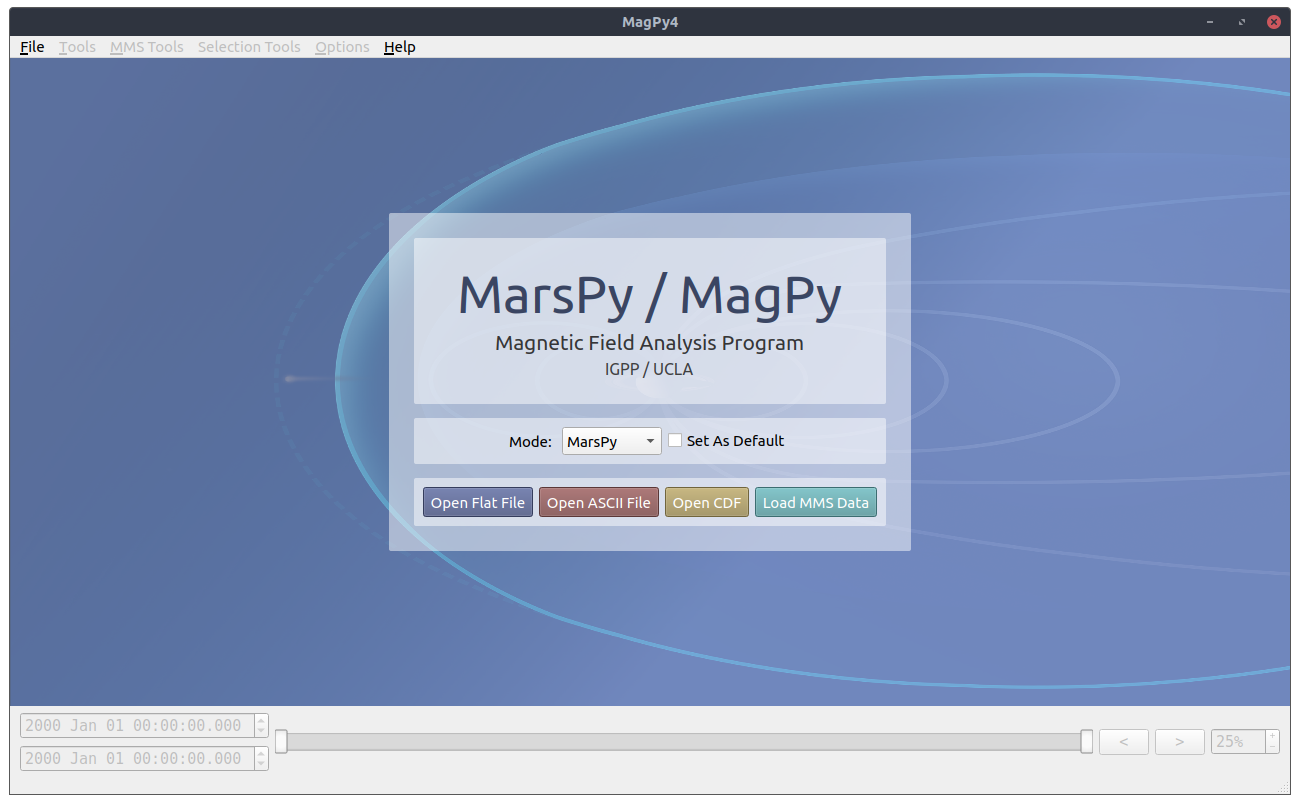This screenshot has width=1300, height=804.
Task: Click the Open Flat File button
Action: [478, 502]
